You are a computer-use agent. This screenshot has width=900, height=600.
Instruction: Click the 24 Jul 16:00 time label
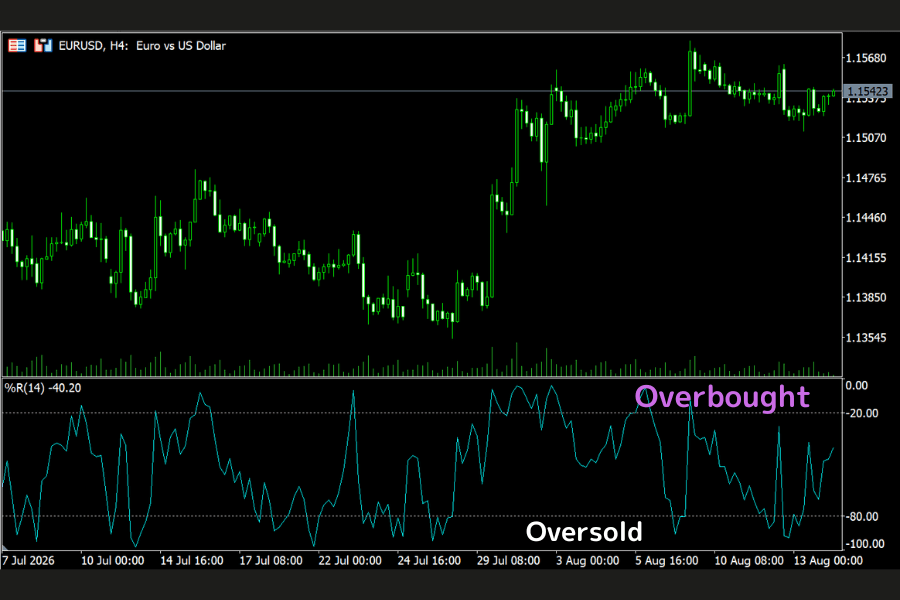click(429, 560)
